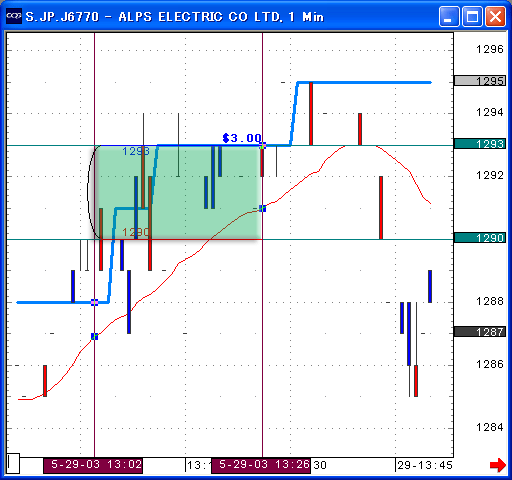Select the 5-29-03 13:02 time marker

coord(93,465)
